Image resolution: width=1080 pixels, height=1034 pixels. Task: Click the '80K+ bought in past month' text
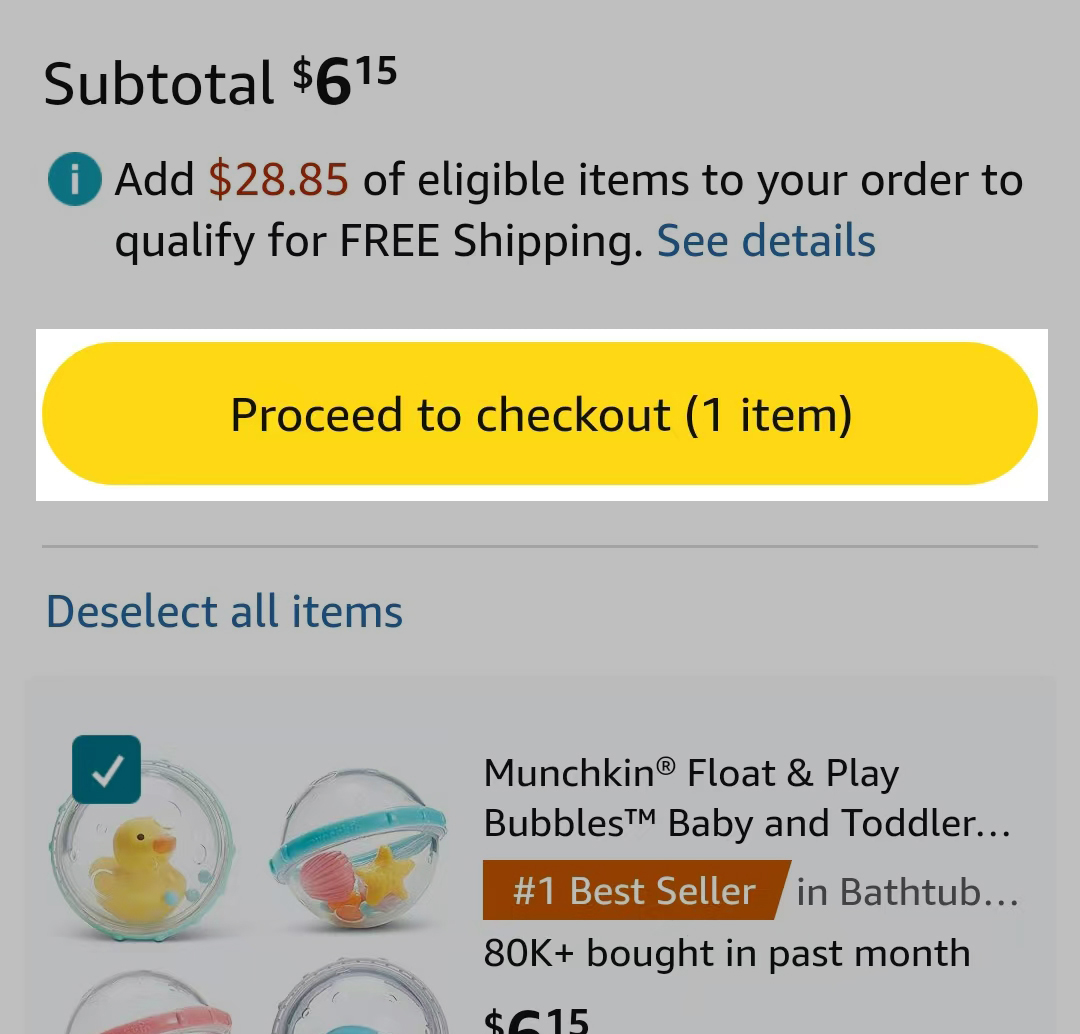(x=726, y=953)
